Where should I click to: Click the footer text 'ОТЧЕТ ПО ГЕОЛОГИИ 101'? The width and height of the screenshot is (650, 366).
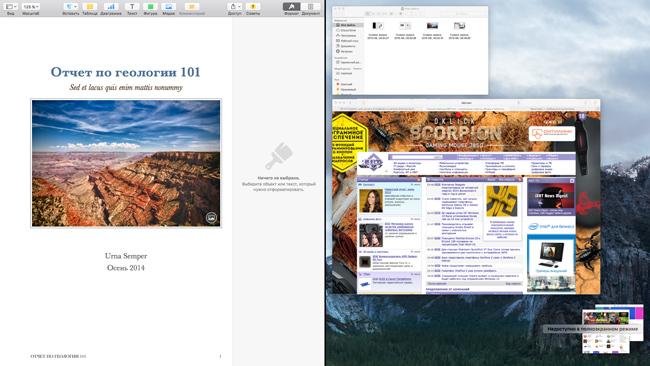[x=58, y=356]
